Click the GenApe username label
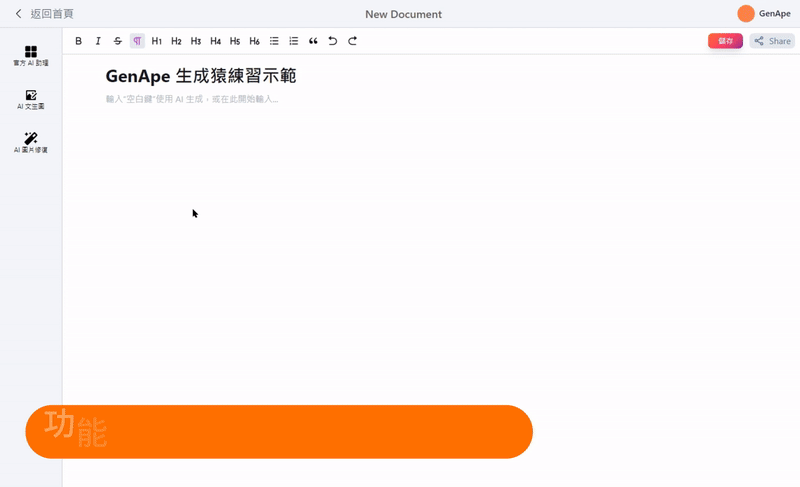 [x=774, y=14]
